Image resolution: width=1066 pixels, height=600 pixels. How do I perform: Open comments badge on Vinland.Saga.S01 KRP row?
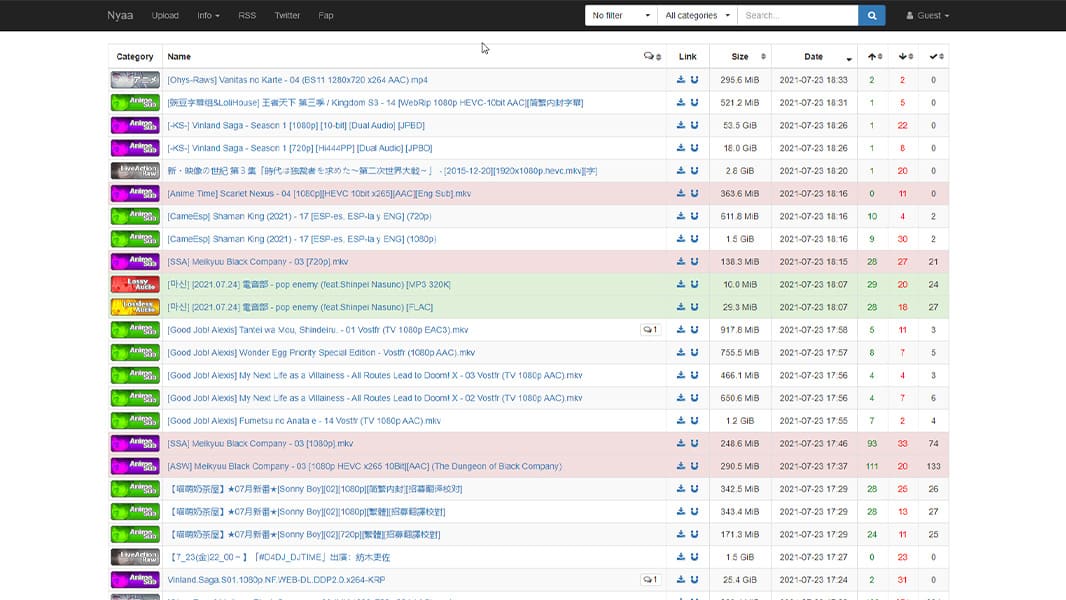(x=650, y=580)
